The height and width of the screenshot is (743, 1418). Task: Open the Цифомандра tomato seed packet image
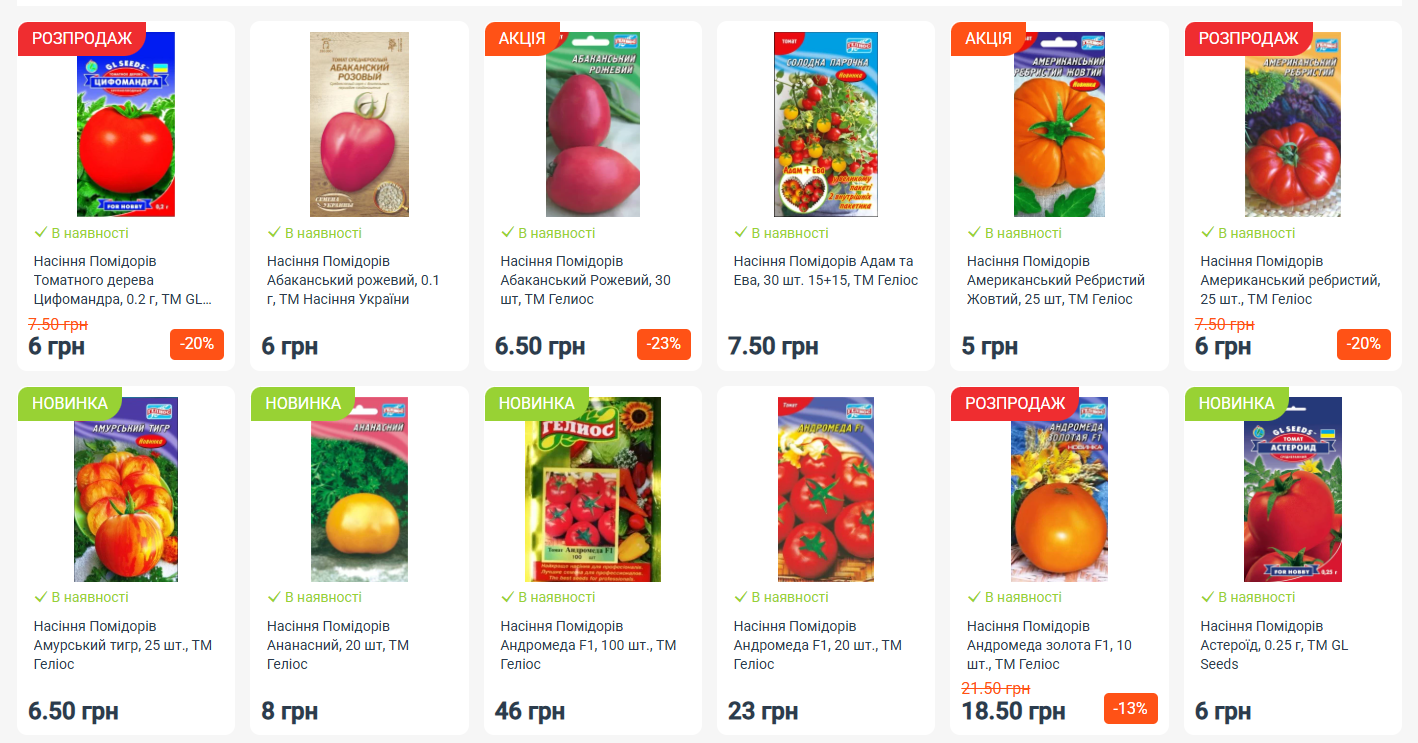pyautogui.click(x=126, y=124)
